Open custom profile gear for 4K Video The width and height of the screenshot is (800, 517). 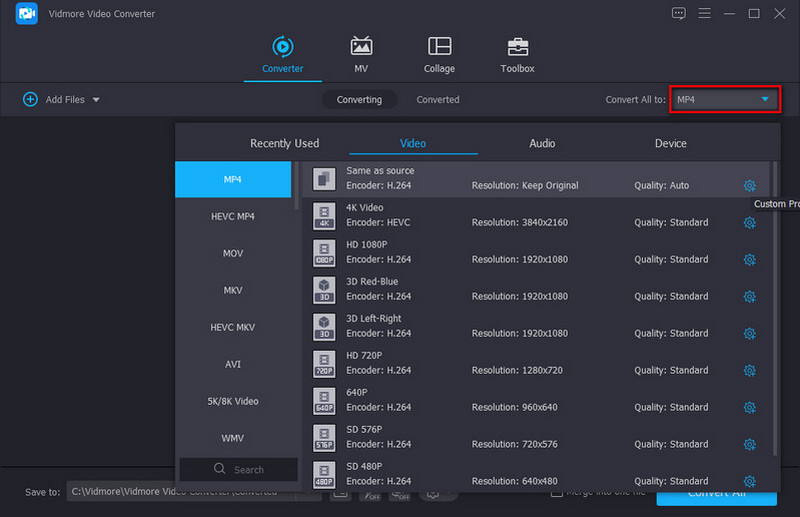pyautogui.click(x=749, y=223)
